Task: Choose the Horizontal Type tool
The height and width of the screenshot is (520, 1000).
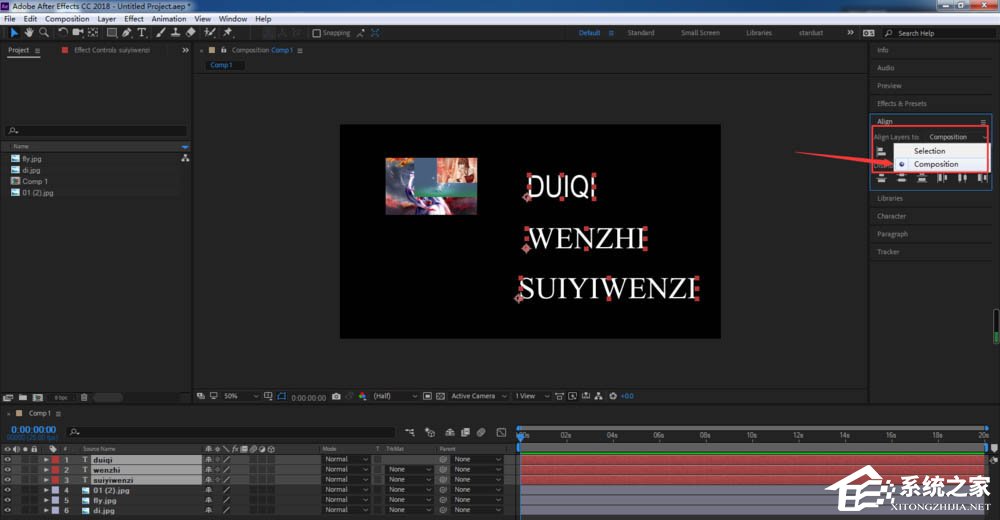Action: click(141, 32)
